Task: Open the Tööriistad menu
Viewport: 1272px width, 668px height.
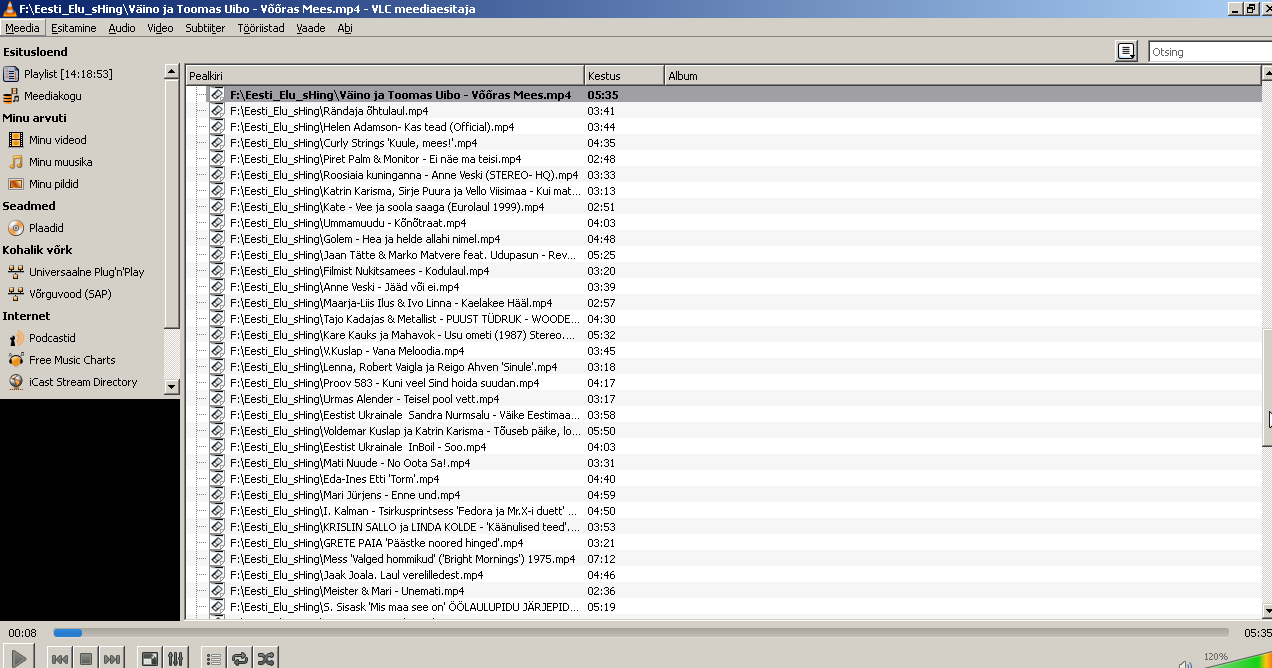Action: [x=261, y=28]
